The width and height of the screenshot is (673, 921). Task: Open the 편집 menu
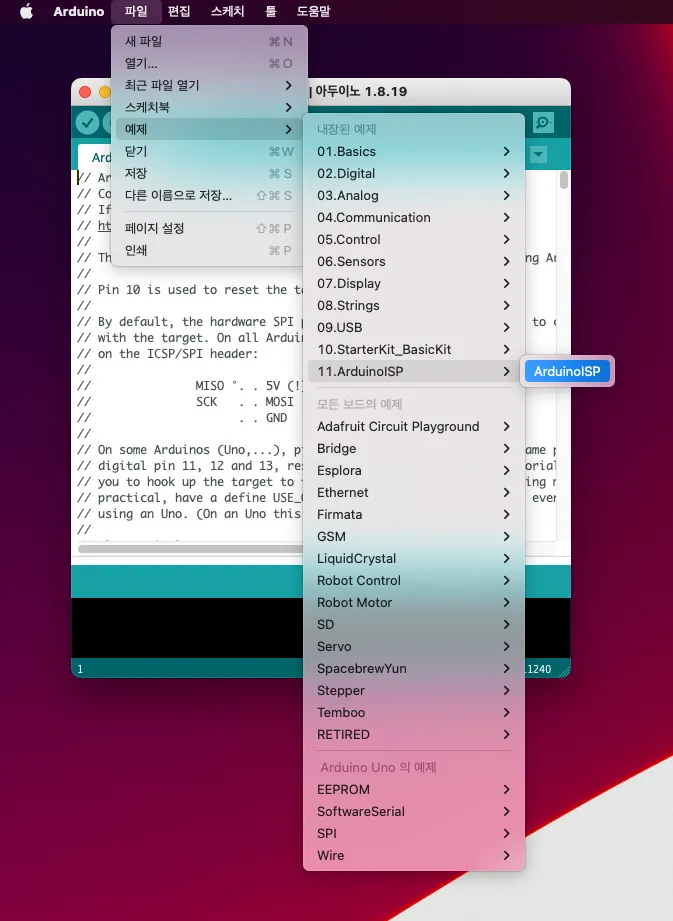point(179,11)
